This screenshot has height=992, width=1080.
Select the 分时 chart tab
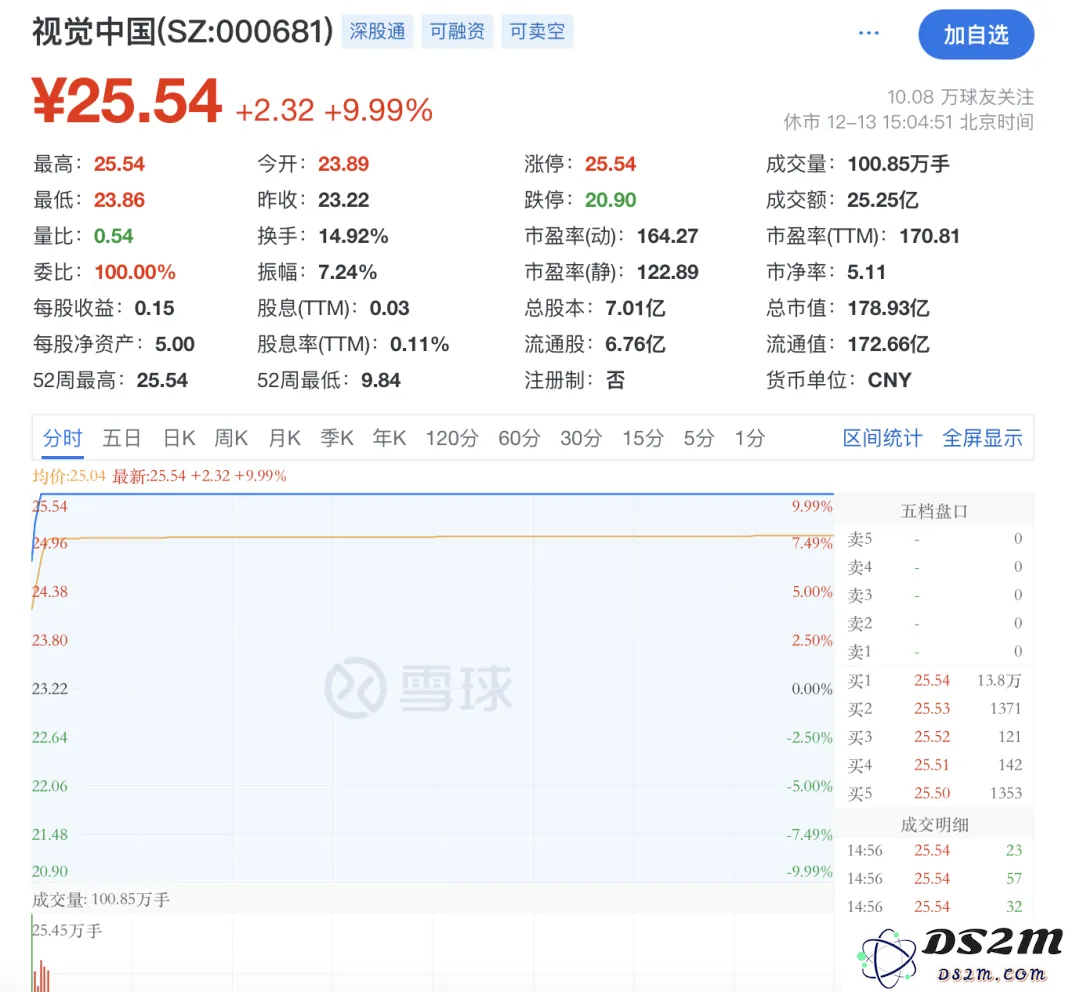63,438
